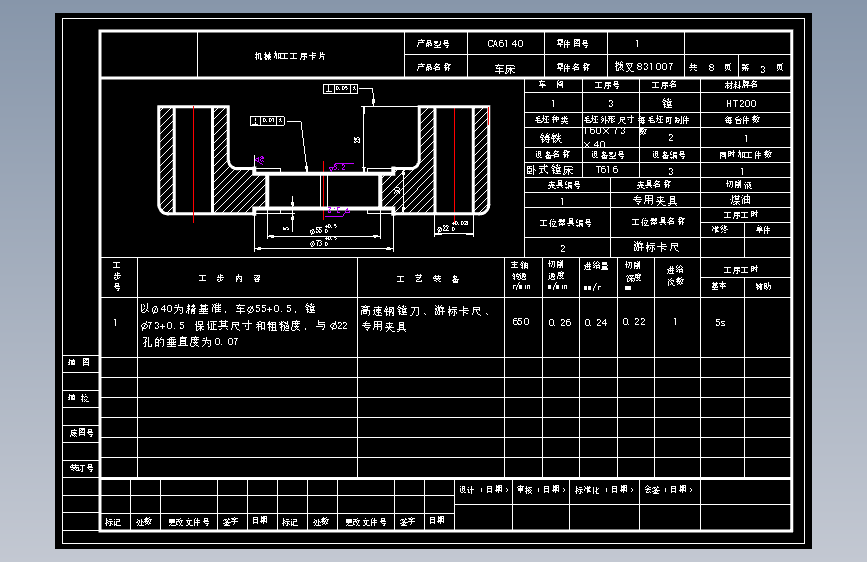The width and height of the screenshot is (867, 562).
Task: Select the 设备编号 label cell
Action: coord(668,155)
